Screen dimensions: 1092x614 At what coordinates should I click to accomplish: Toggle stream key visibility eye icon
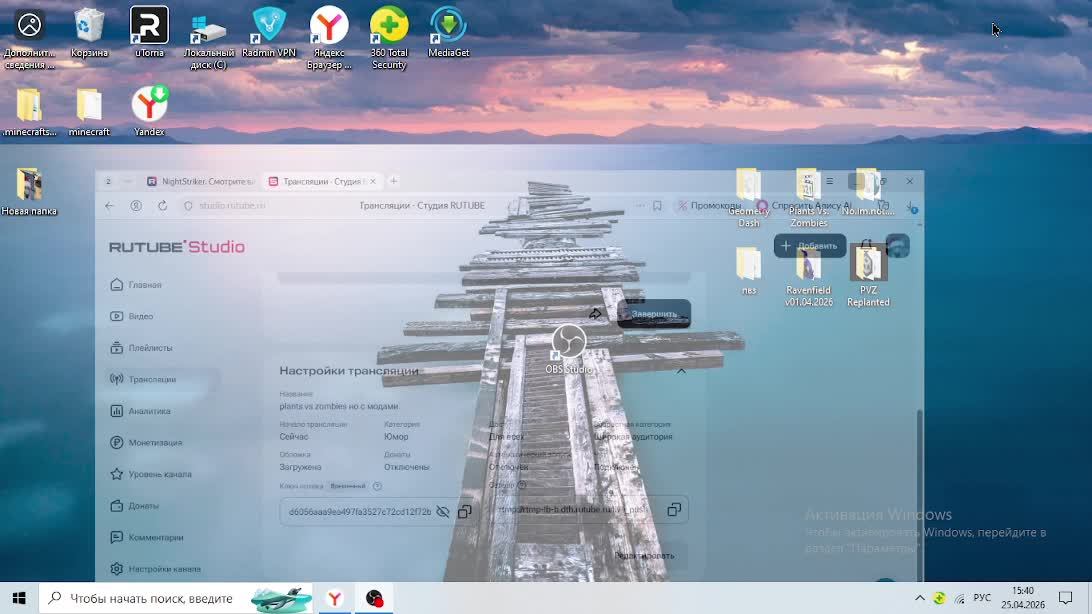(x=443, y=512)
